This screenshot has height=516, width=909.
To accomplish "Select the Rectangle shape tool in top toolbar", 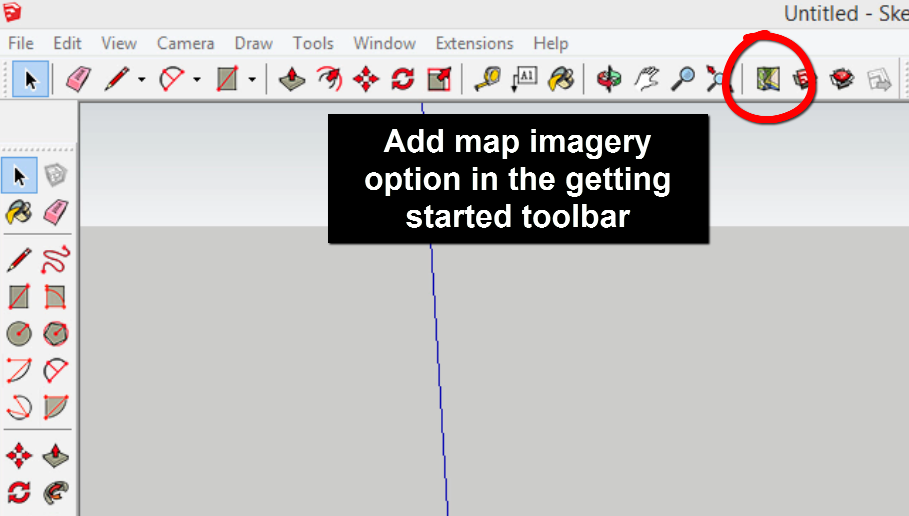I will [227, 79].
